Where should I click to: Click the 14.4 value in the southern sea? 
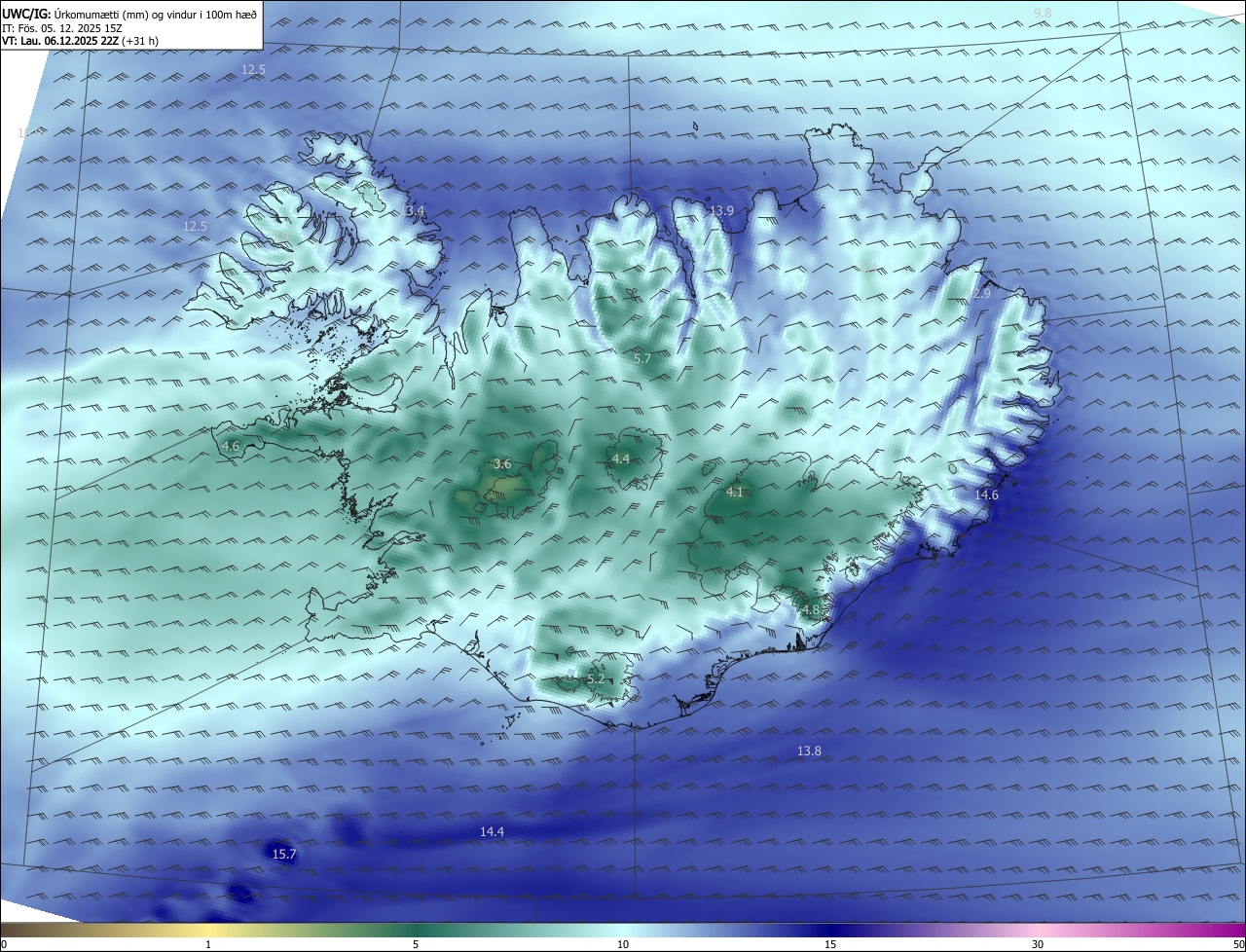coord(493,832)
